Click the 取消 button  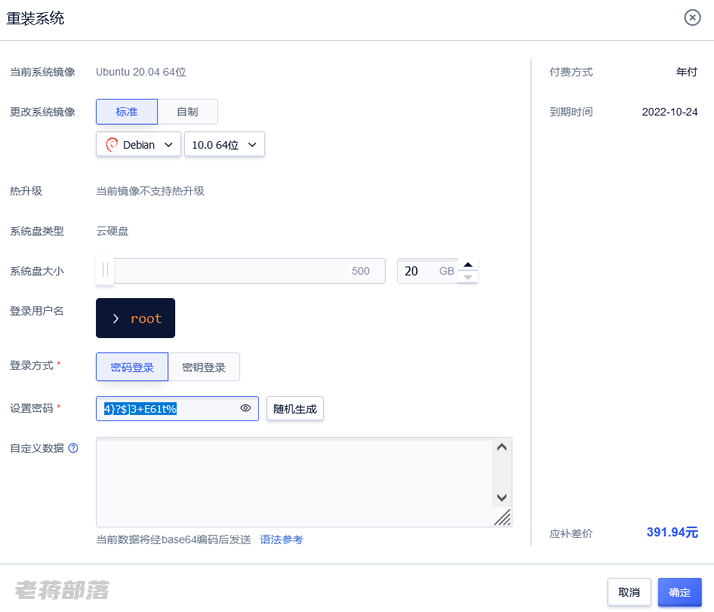pos(629,592)
